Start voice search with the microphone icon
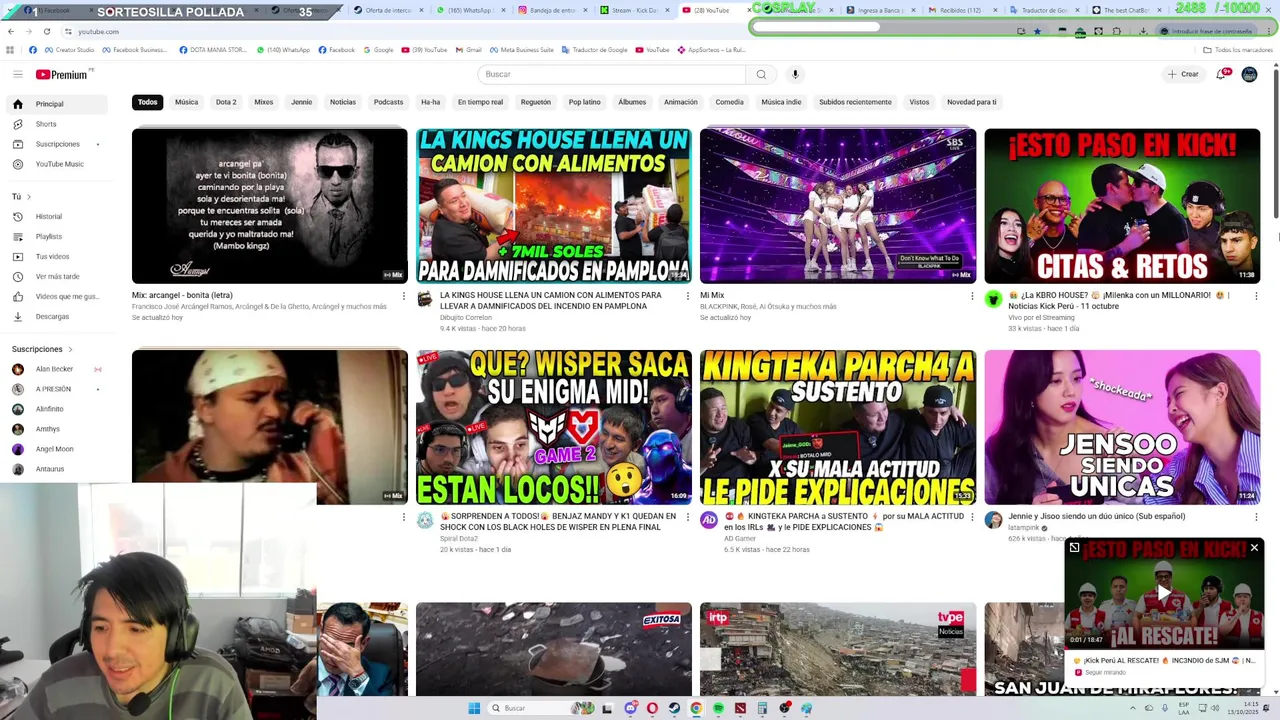The width and height of the screenshot is (1280, 720). click(x=795, y=74)
